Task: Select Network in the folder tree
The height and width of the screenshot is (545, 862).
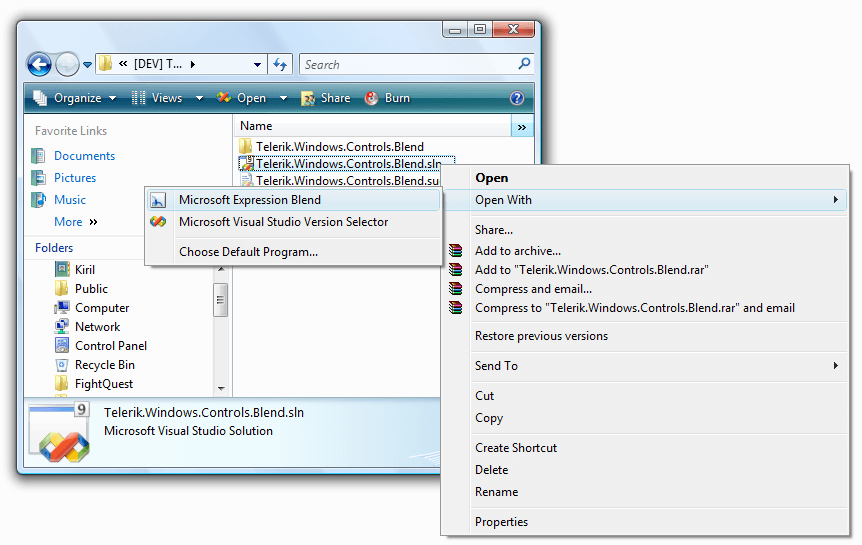Action: click(97, 327)
